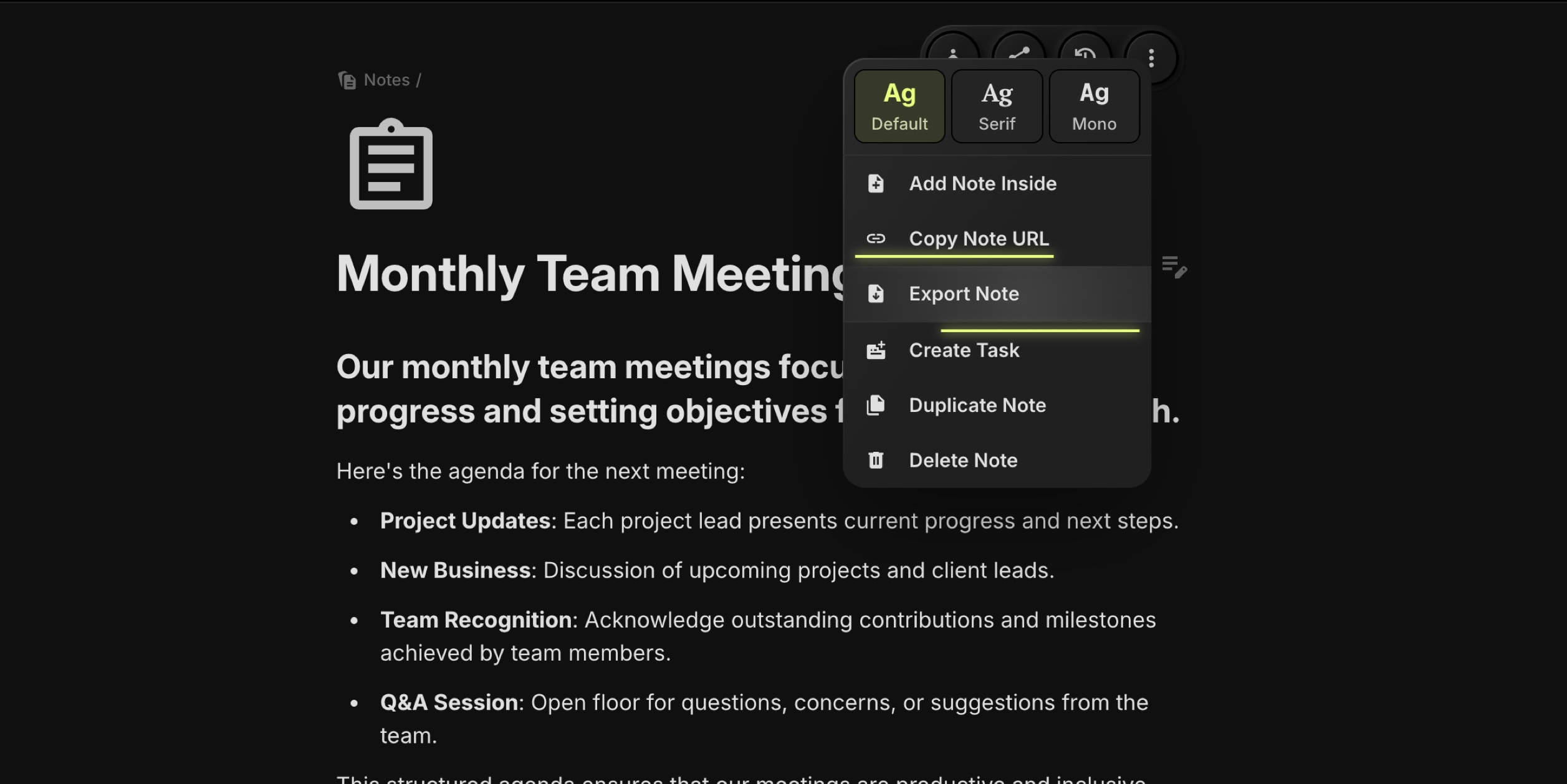Select Duplicate Note from the menu
The height and width of the screenshot is (784, 1567).
tap(977, 405)
